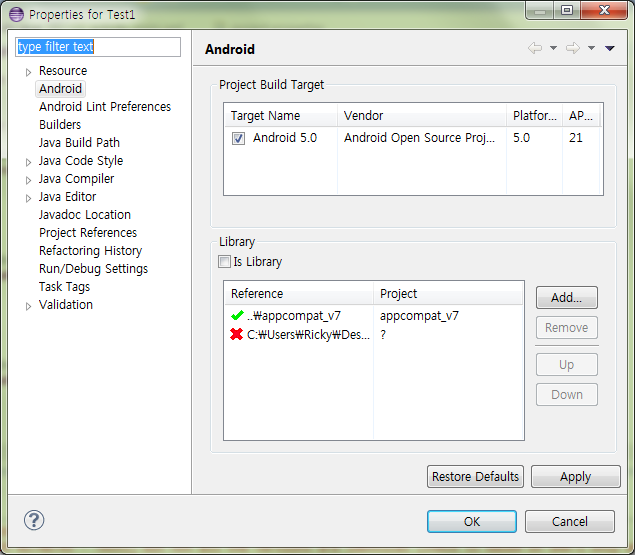Expand the Validation tree node
This screenshot has height=555, width=635.
click(x=28, y=306)
